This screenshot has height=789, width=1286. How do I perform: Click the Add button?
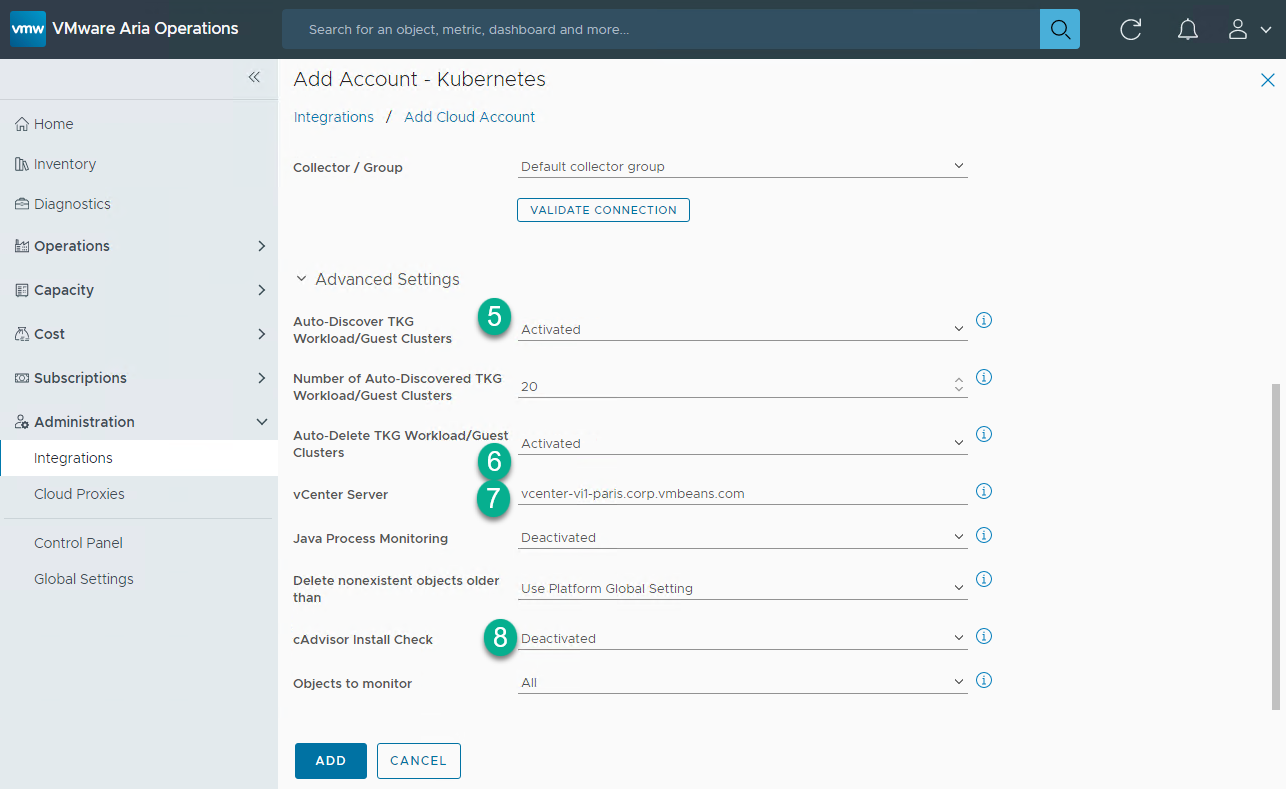[330, 760]
